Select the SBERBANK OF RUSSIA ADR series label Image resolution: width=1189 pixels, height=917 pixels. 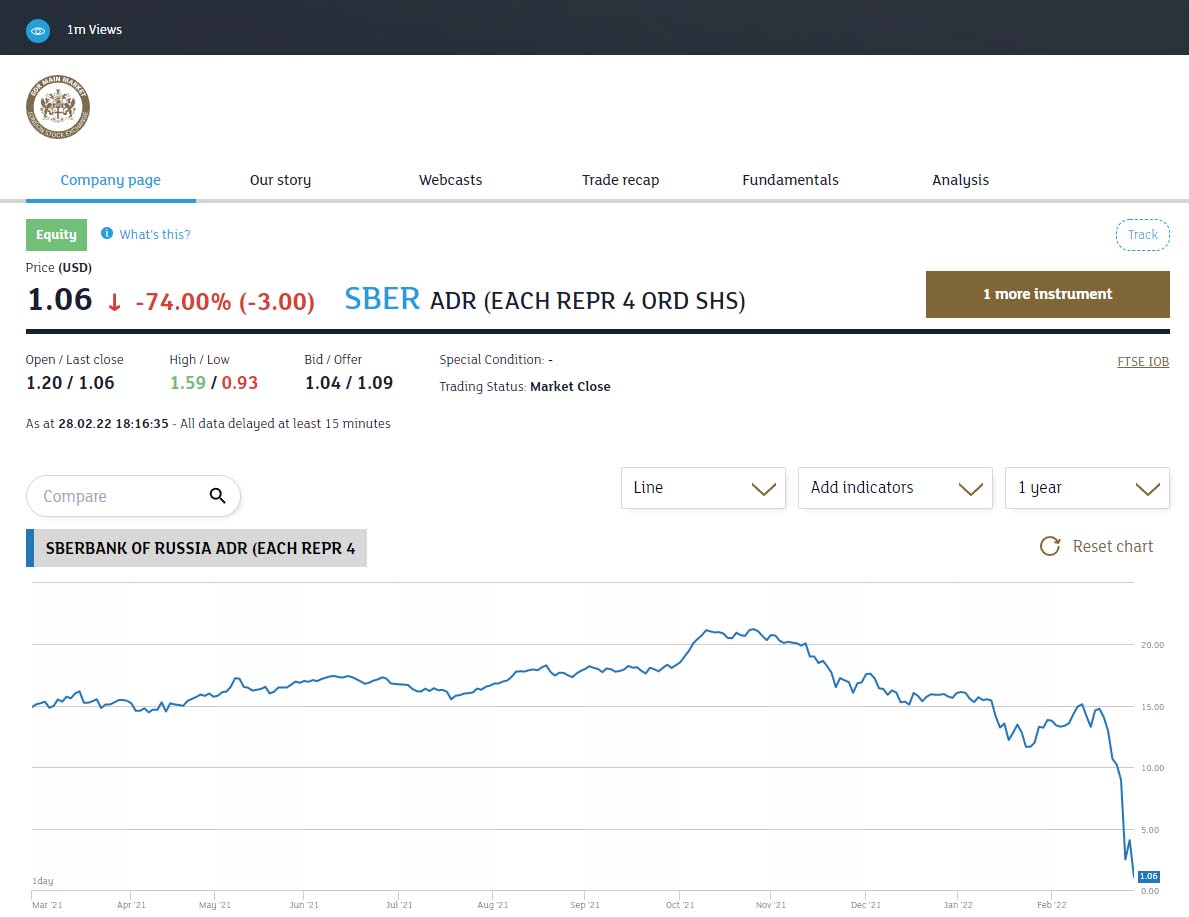[x=196, y=548]
